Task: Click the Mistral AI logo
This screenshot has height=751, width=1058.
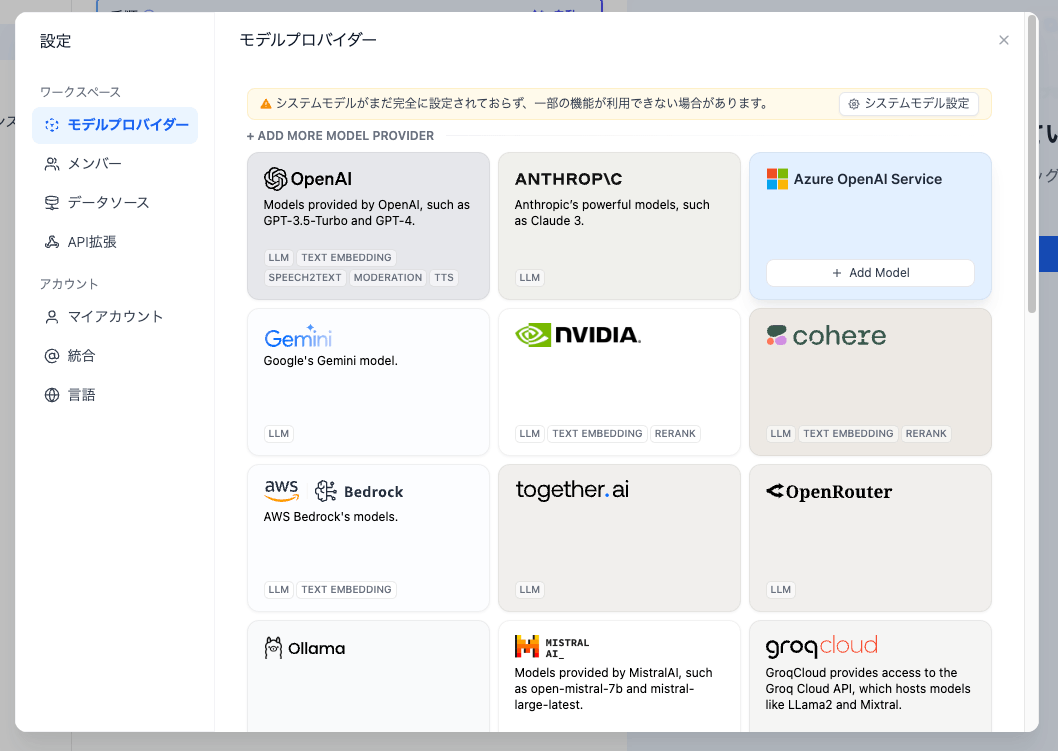Action: pos(552,647)
